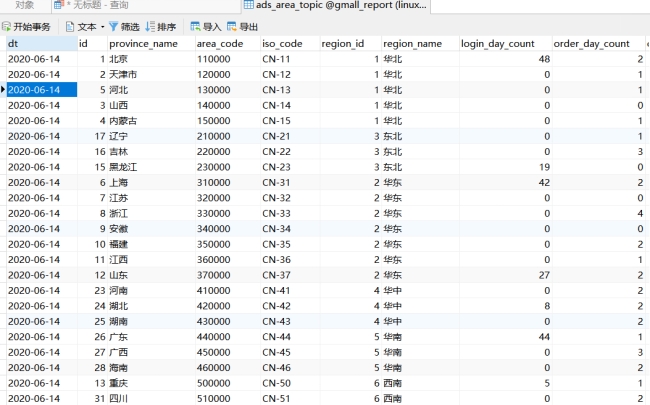Select area_code cell 440000
The width and height of the screenshot is (650, 405).
point(225,337)
